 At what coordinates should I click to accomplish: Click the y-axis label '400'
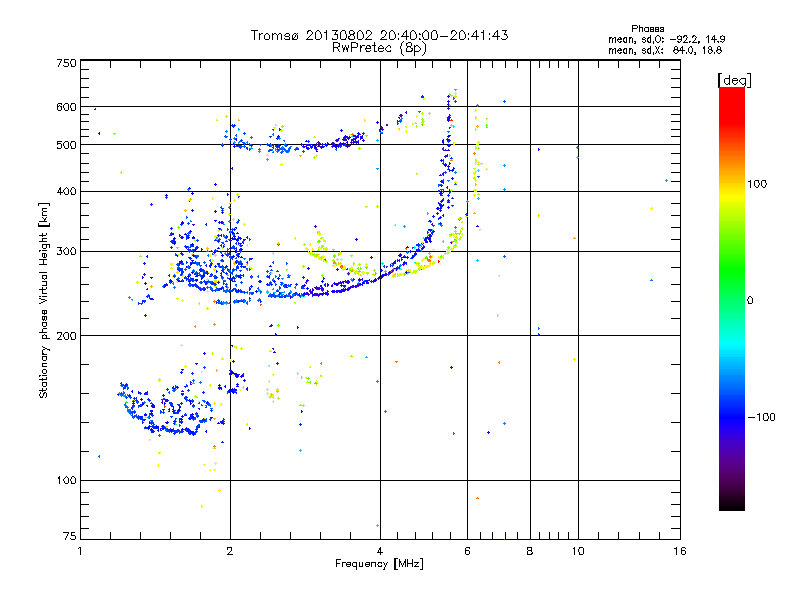66,191
